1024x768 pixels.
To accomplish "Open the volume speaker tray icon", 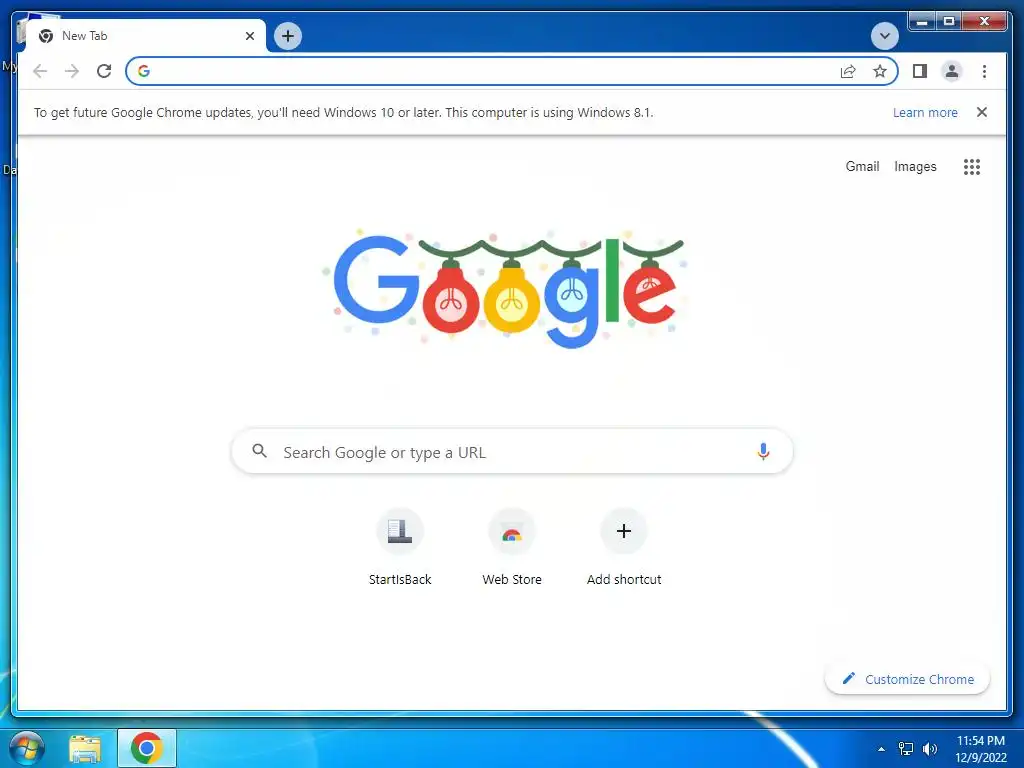I will click(930, 749).
